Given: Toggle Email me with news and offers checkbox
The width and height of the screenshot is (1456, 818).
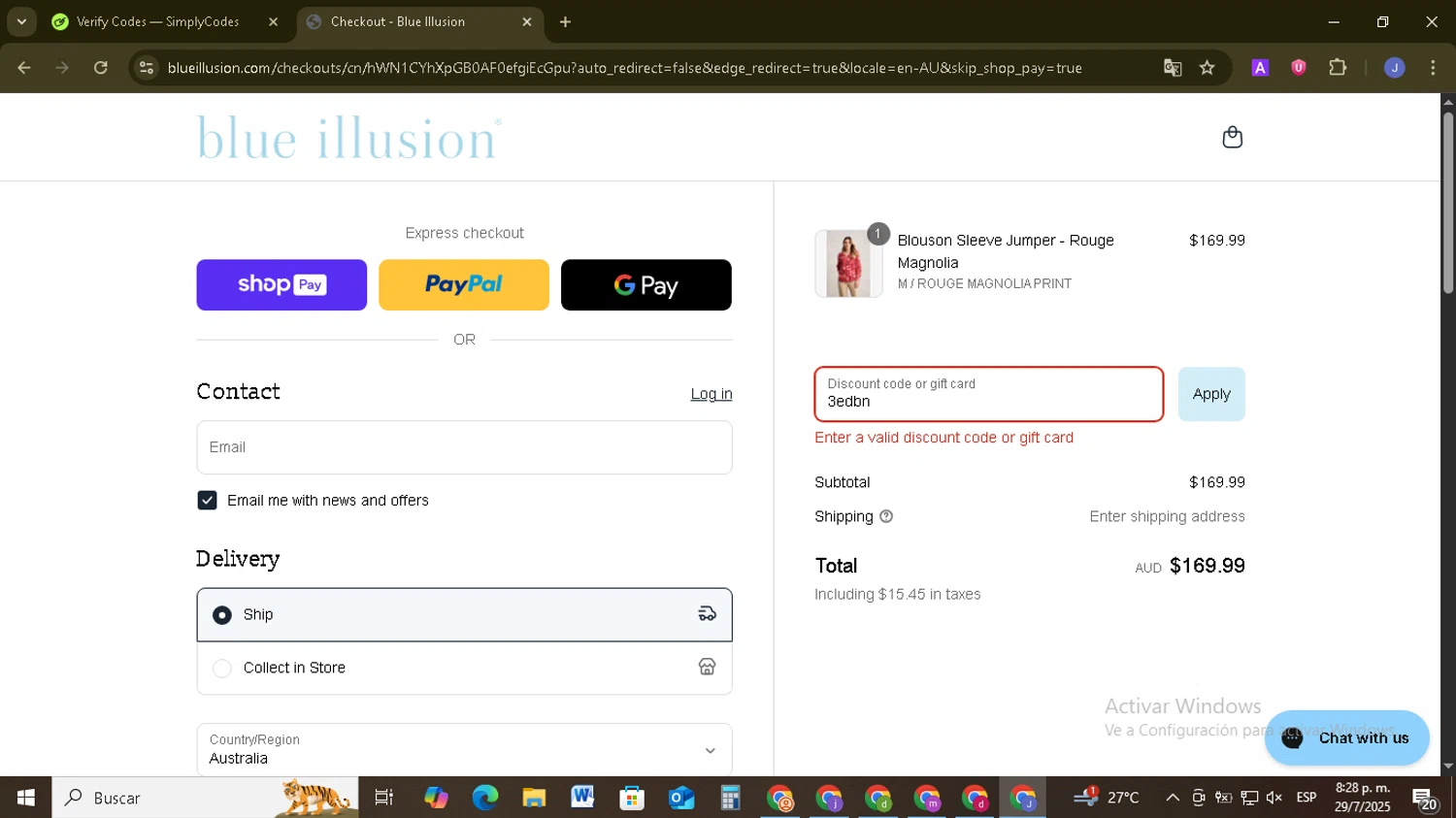Looking at the screenshot, I should [x=207, y=501].
